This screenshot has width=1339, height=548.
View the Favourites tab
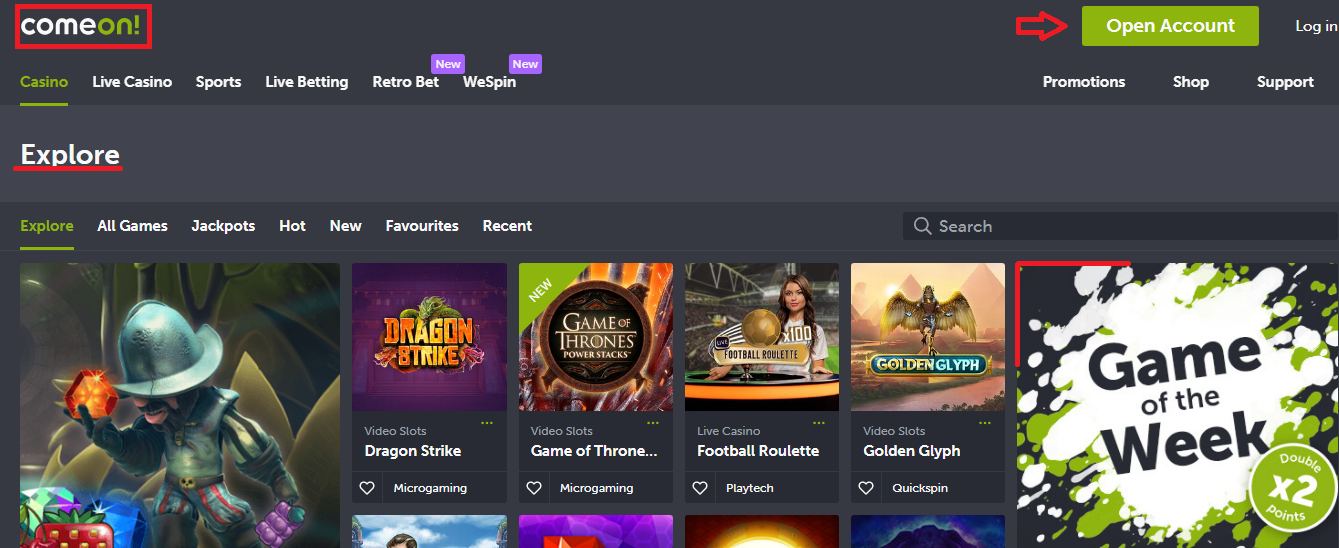422,226
